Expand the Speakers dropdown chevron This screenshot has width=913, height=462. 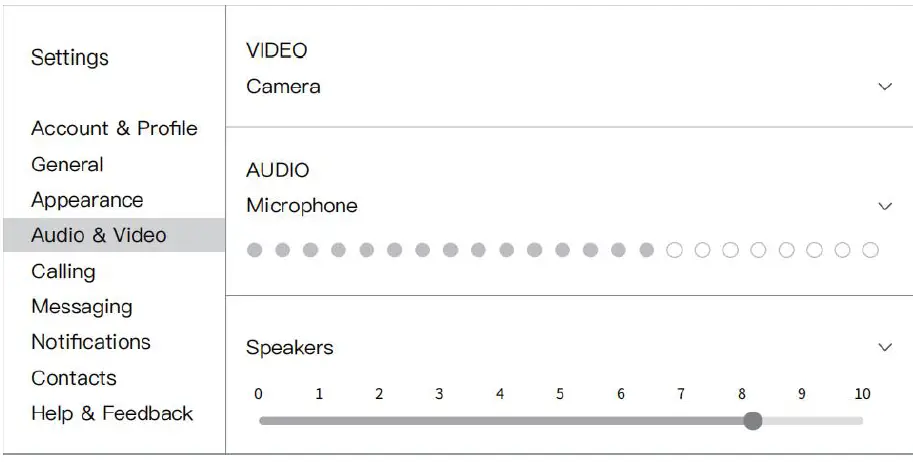click(884, 348)
